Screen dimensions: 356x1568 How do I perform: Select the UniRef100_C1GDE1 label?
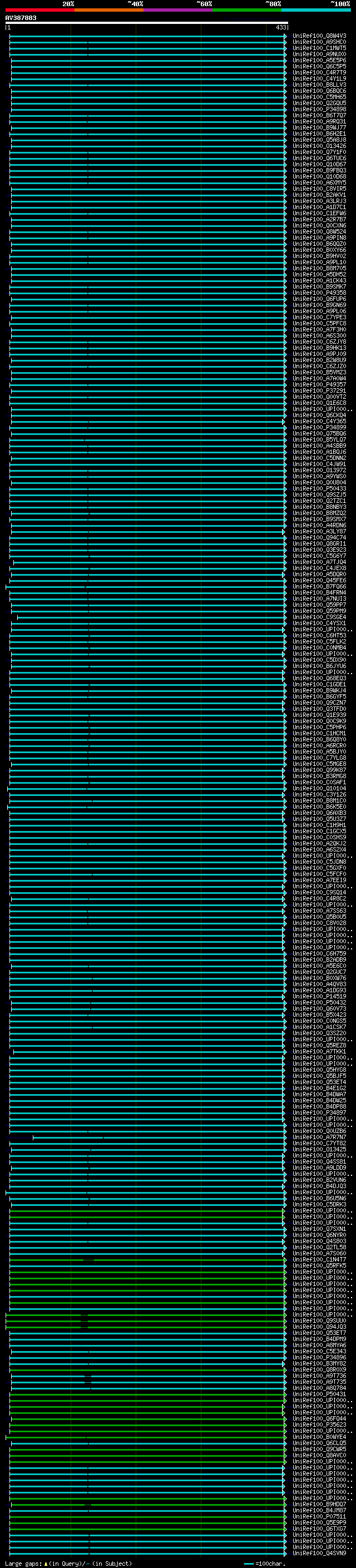319,684
